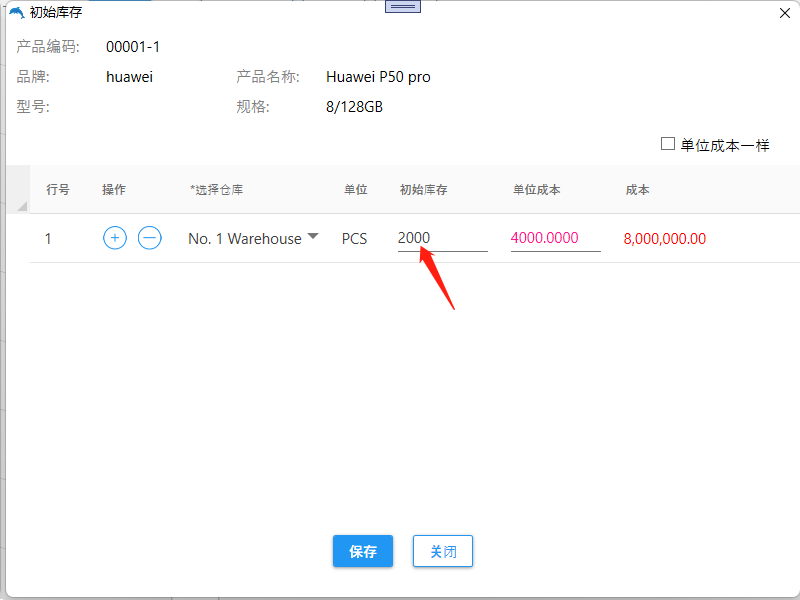Image resolution: width=800 pixels, height=600 pixels.
Task: Close the 初始库存 dialog with the X
Action: [x=783, y=13]
